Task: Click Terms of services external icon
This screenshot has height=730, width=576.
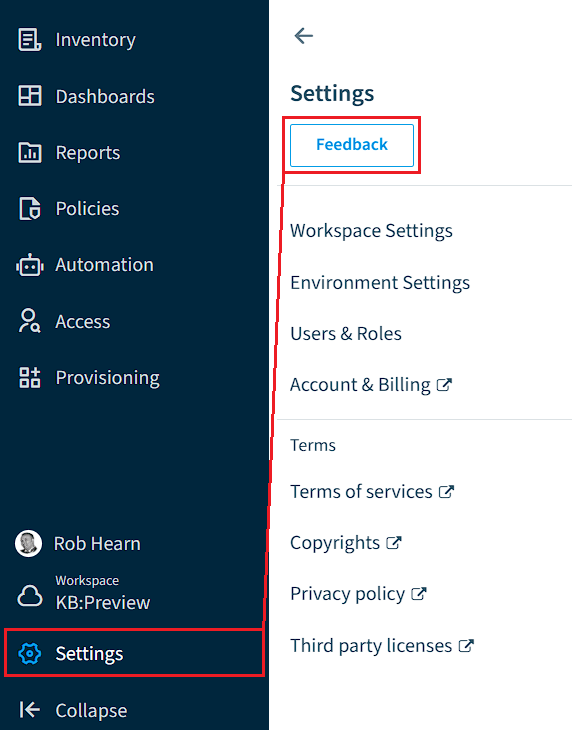Action: point(446,492)
